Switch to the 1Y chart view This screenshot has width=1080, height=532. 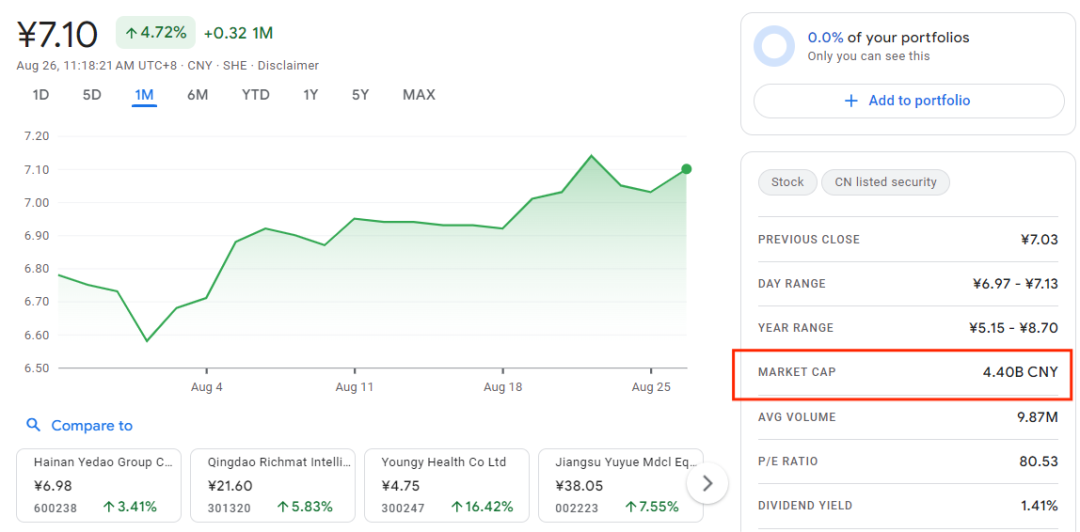[310, 95]
